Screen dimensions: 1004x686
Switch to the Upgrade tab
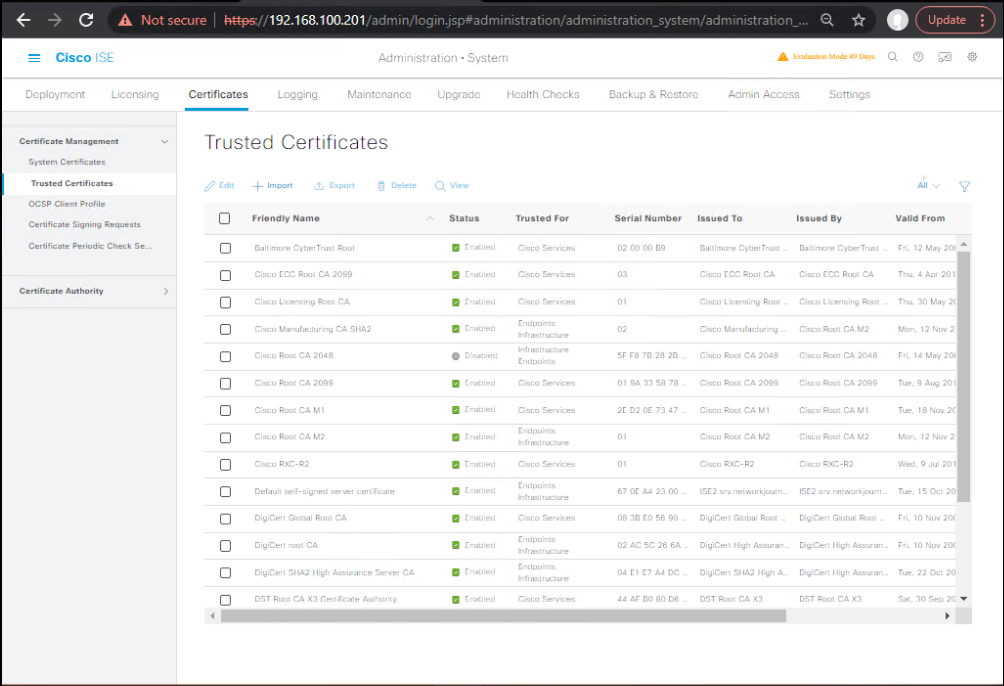tap(458, 94)
